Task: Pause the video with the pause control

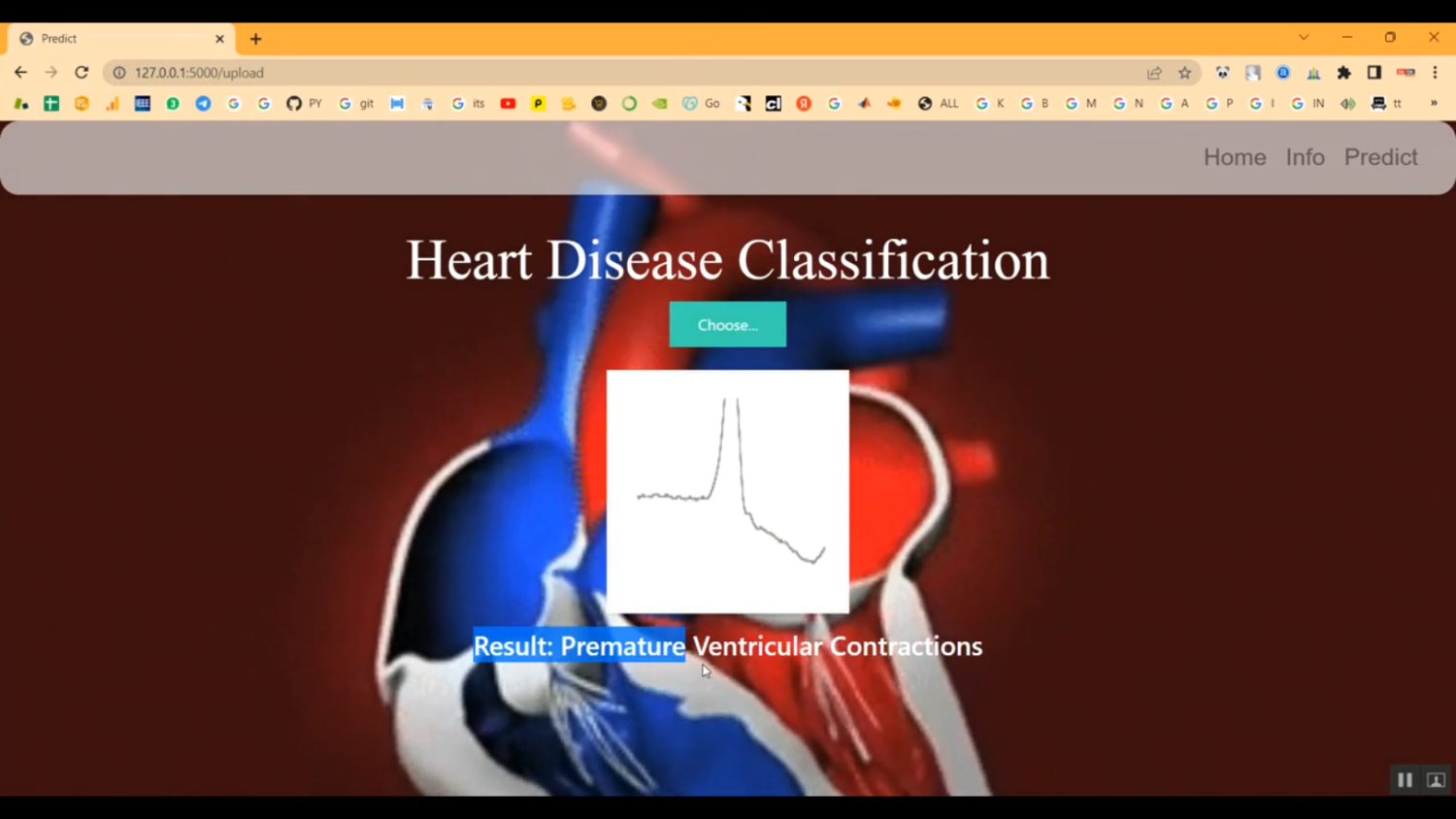Action: pyautogui.click(x=1405, y=779)
